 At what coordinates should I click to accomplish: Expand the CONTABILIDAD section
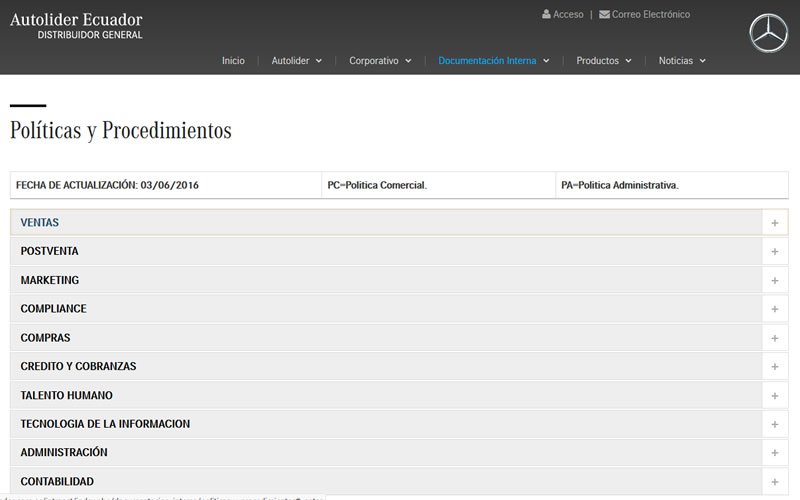[x=57, y=481]
